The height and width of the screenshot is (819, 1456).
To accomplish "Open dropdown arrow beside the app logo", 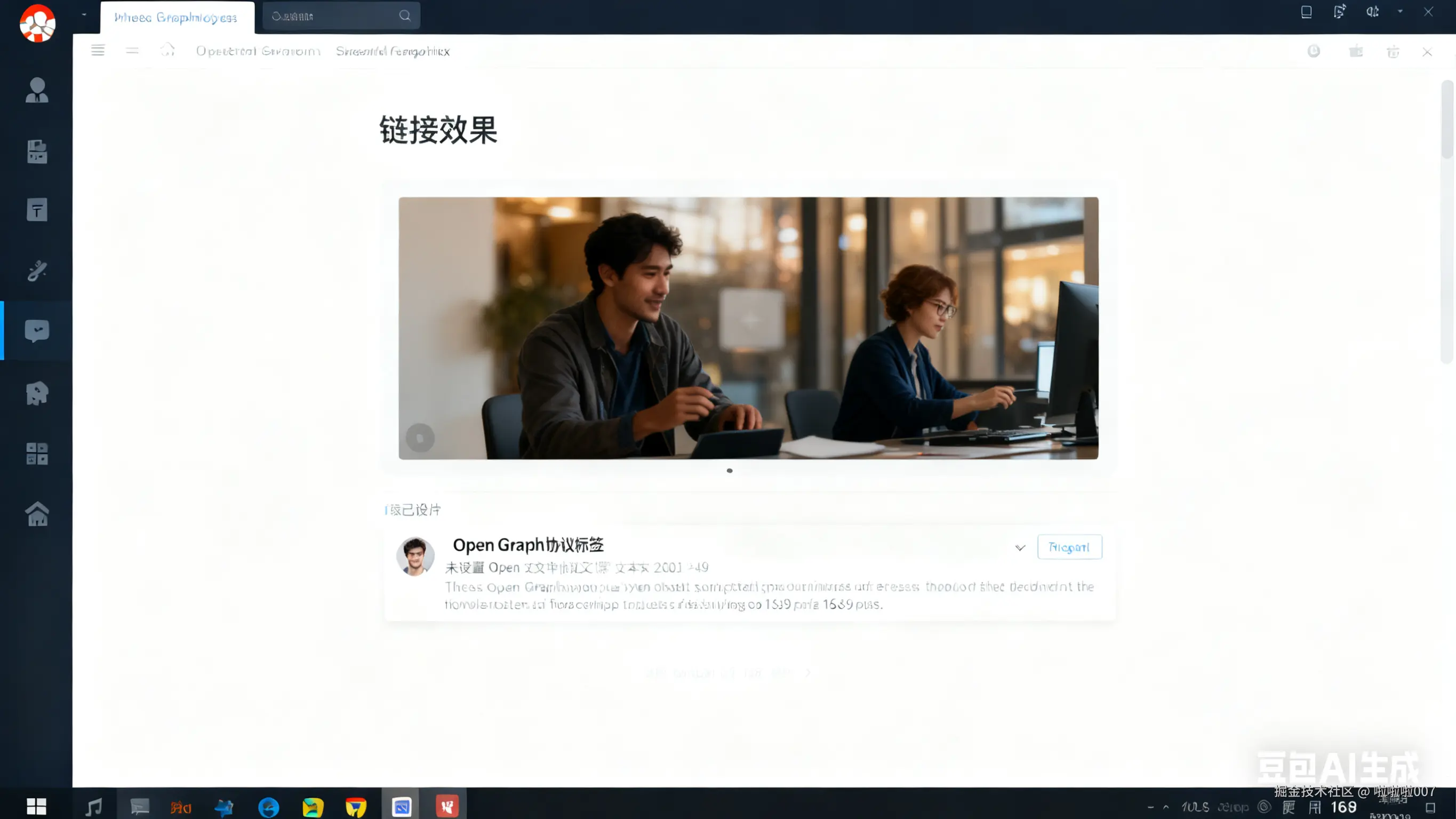I will coord(84,14).
